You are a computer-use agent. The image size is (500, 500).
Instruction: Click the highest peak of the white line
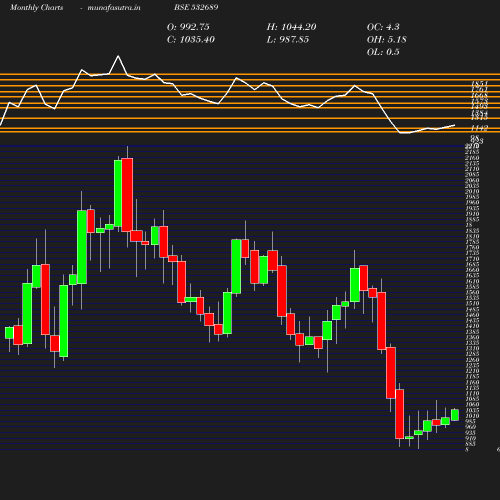118,56
